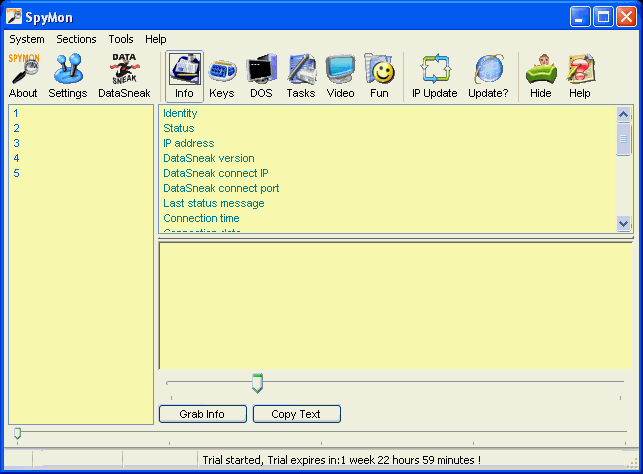
Task: Open Settings from the toolbar
Action: coord(68,76)
